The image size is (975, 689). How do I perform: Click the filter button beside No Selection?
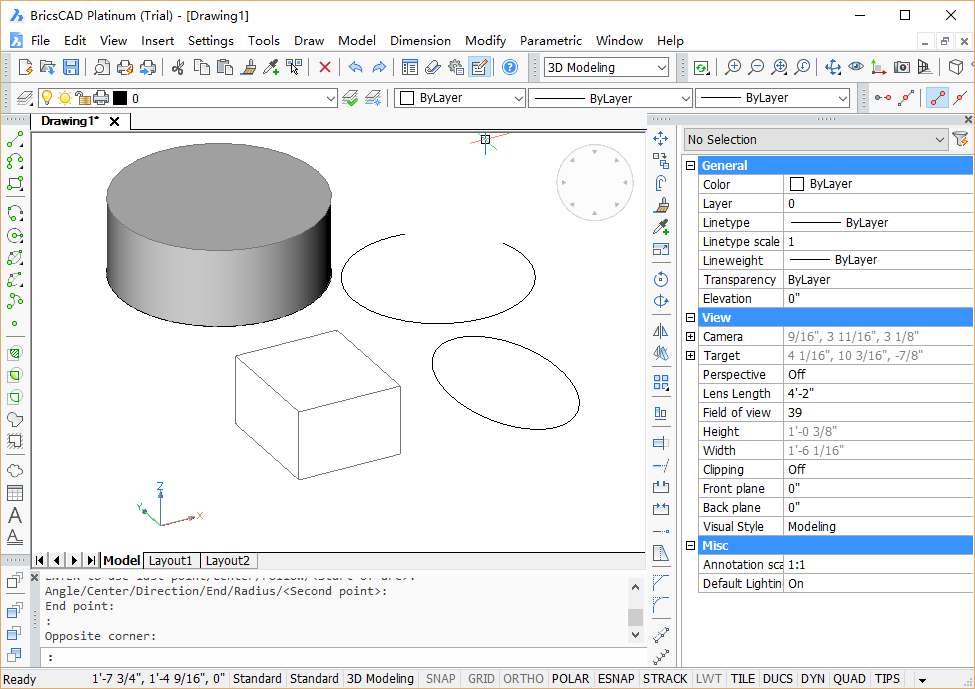[959, 140]
